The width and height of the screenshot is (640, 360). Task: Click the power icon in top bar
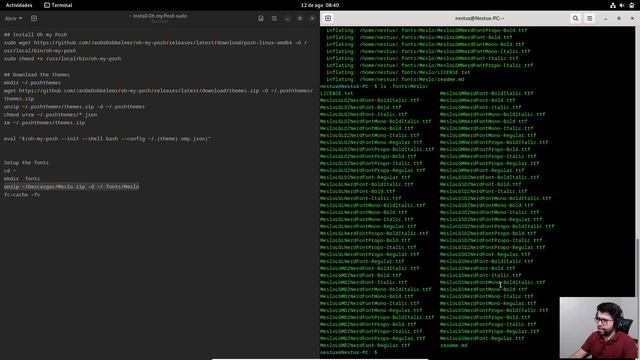click(631, 5)
